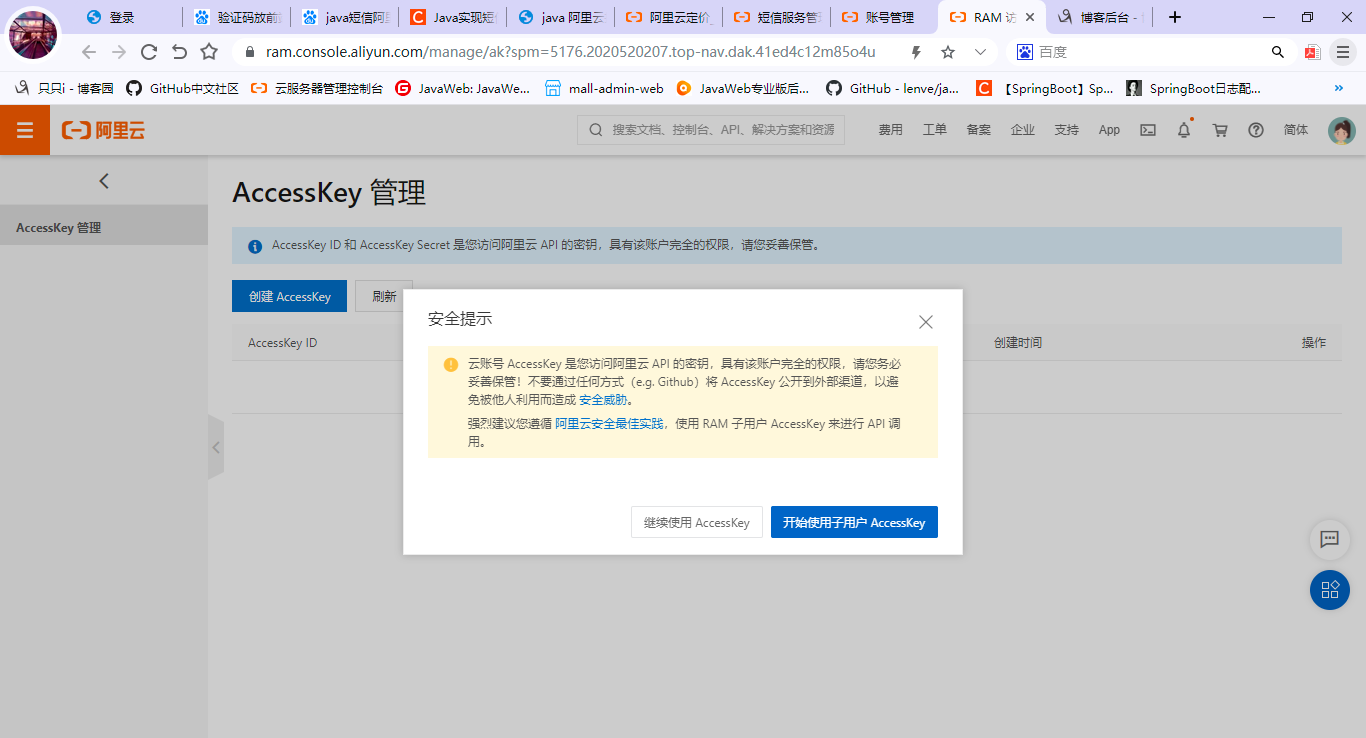Screen dimensions: 1366x738
Task: Click 开始使用子用户 AccessKey button
Action: pos(854,522)
